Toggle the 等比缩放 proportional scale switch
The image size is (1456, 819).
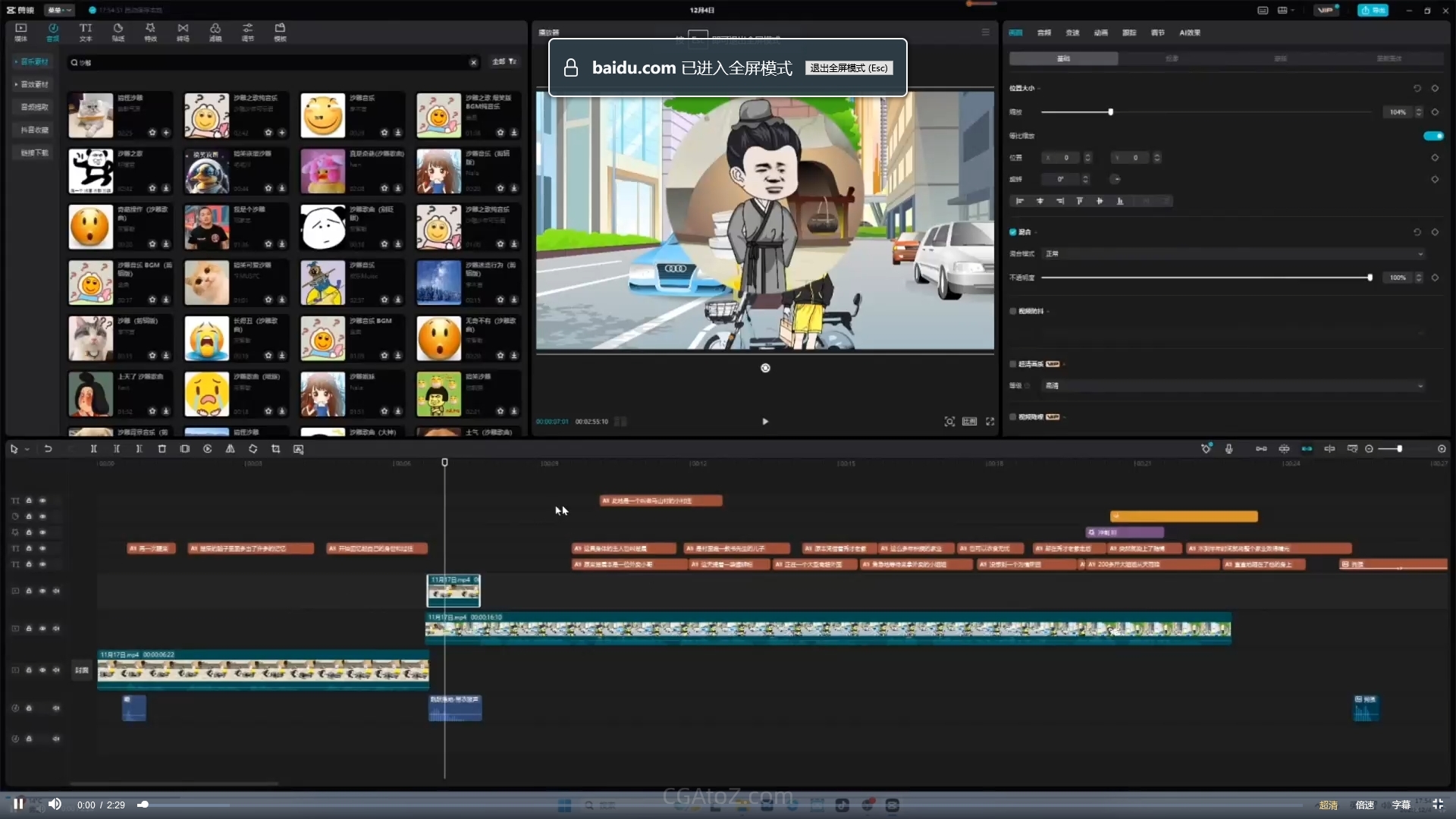[x=1432, y=136]
